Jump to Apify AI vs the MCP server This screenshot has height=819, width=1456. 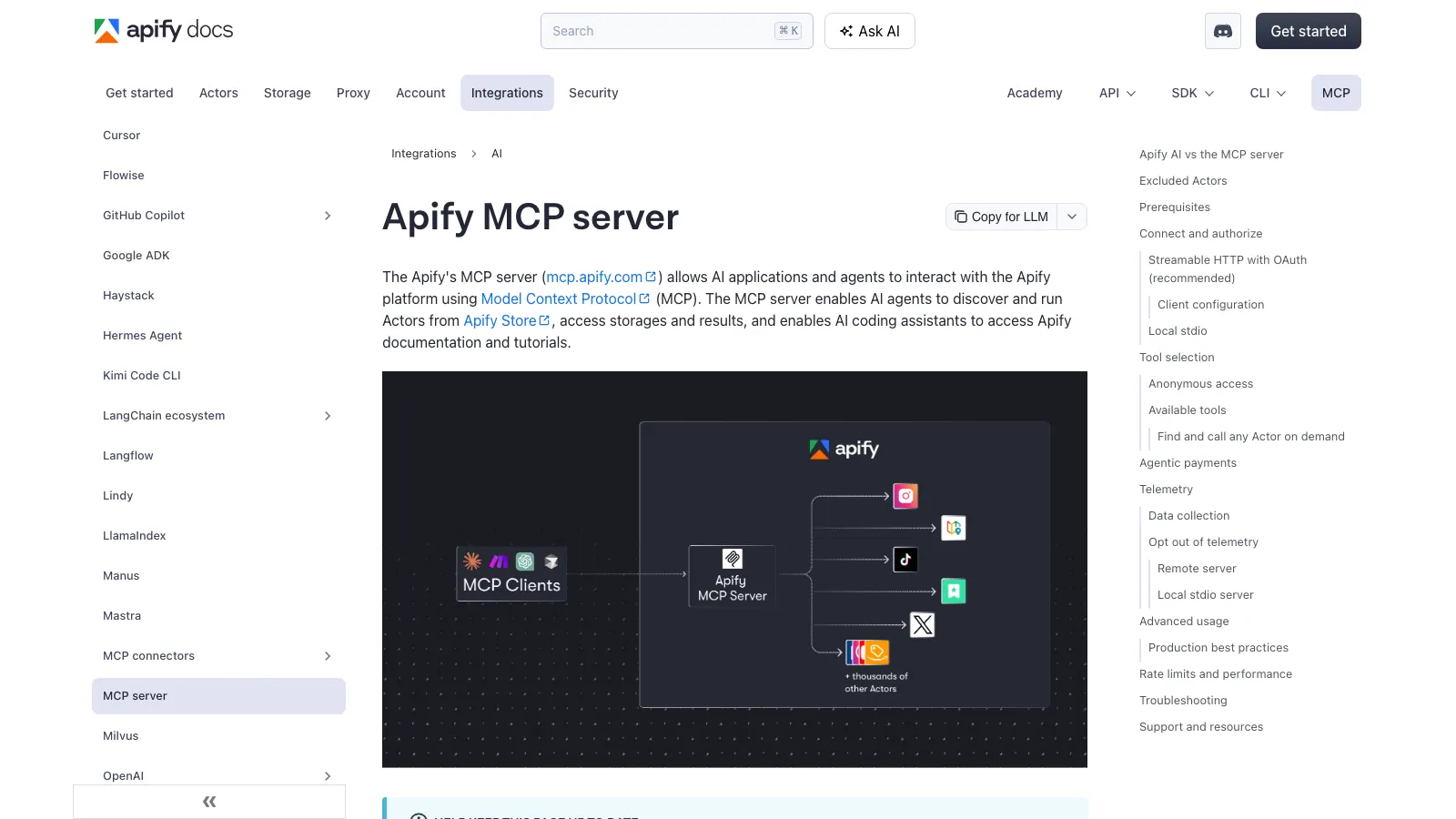pos(1211,155)
